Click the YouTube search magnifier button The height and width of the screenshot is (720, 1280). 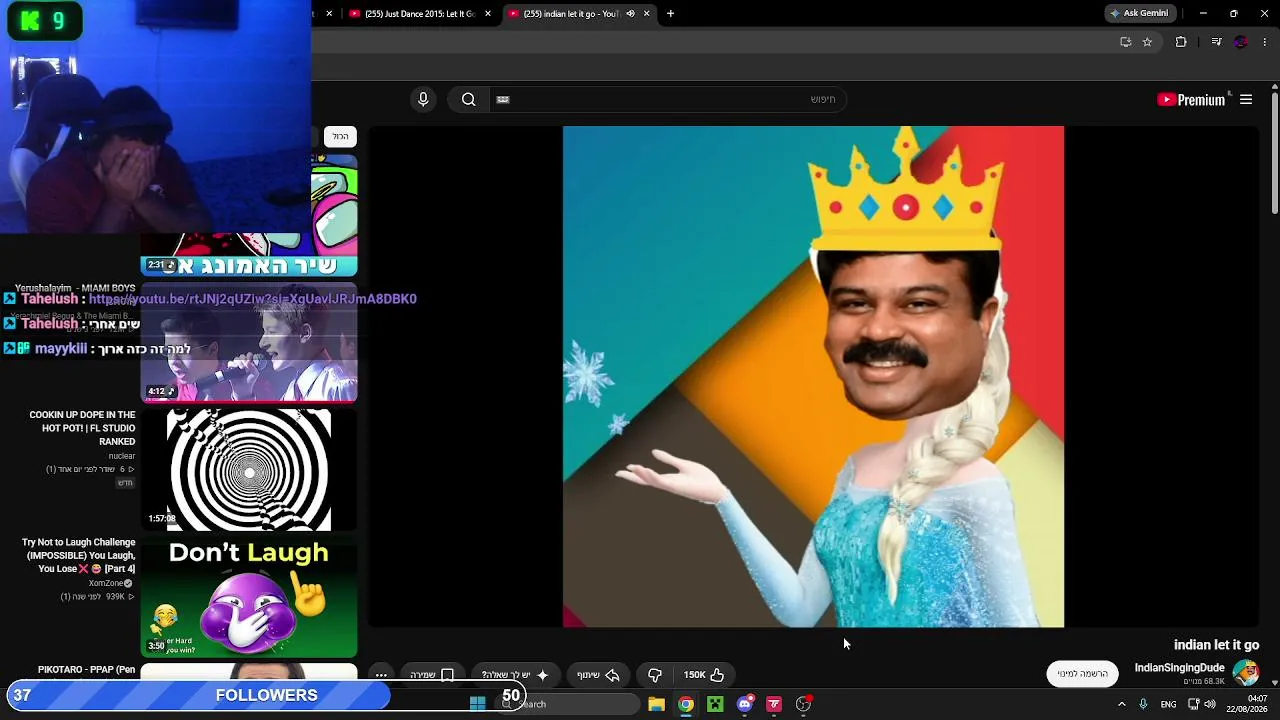(x=468, y=99)
